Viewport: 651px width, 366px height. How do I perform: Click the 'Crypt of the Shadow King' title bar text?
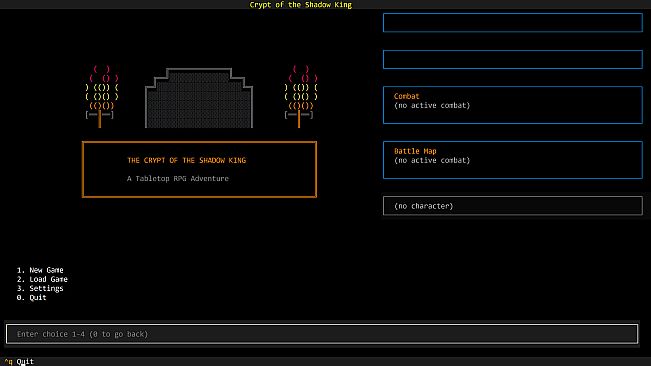point(301,5)
